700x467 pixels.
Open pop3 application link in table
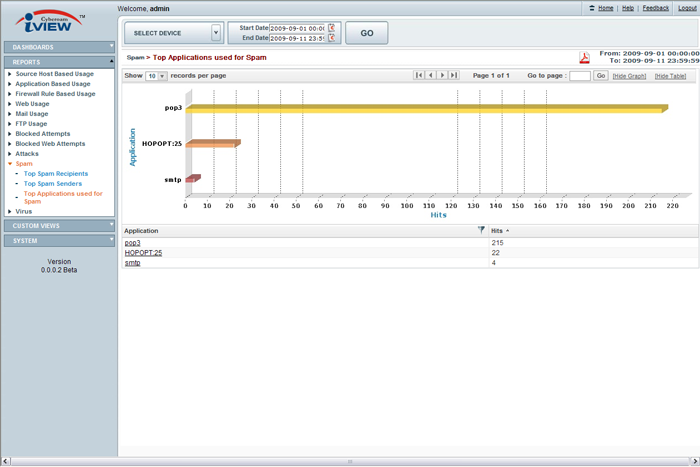[x=132, y=243]
